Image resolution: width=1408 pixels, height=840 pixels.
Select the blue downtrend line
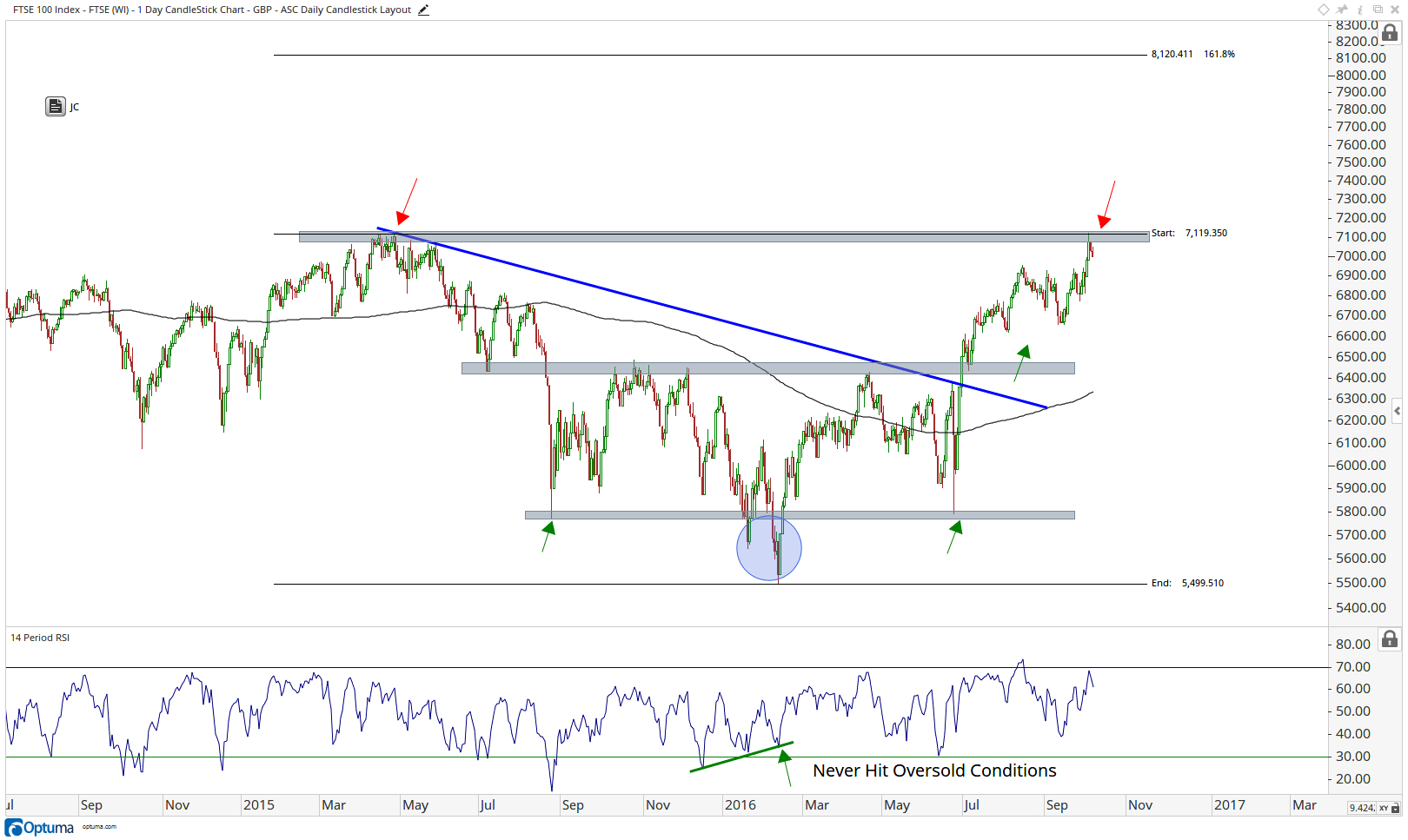712,318
